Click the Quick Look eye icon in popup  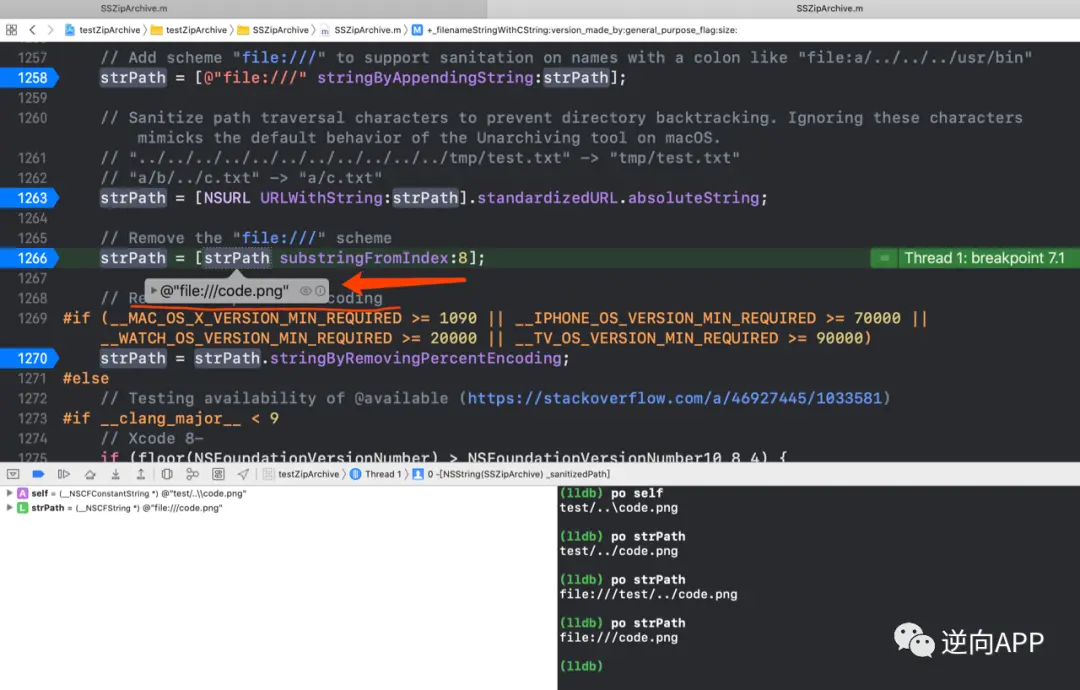coord(305,291)
